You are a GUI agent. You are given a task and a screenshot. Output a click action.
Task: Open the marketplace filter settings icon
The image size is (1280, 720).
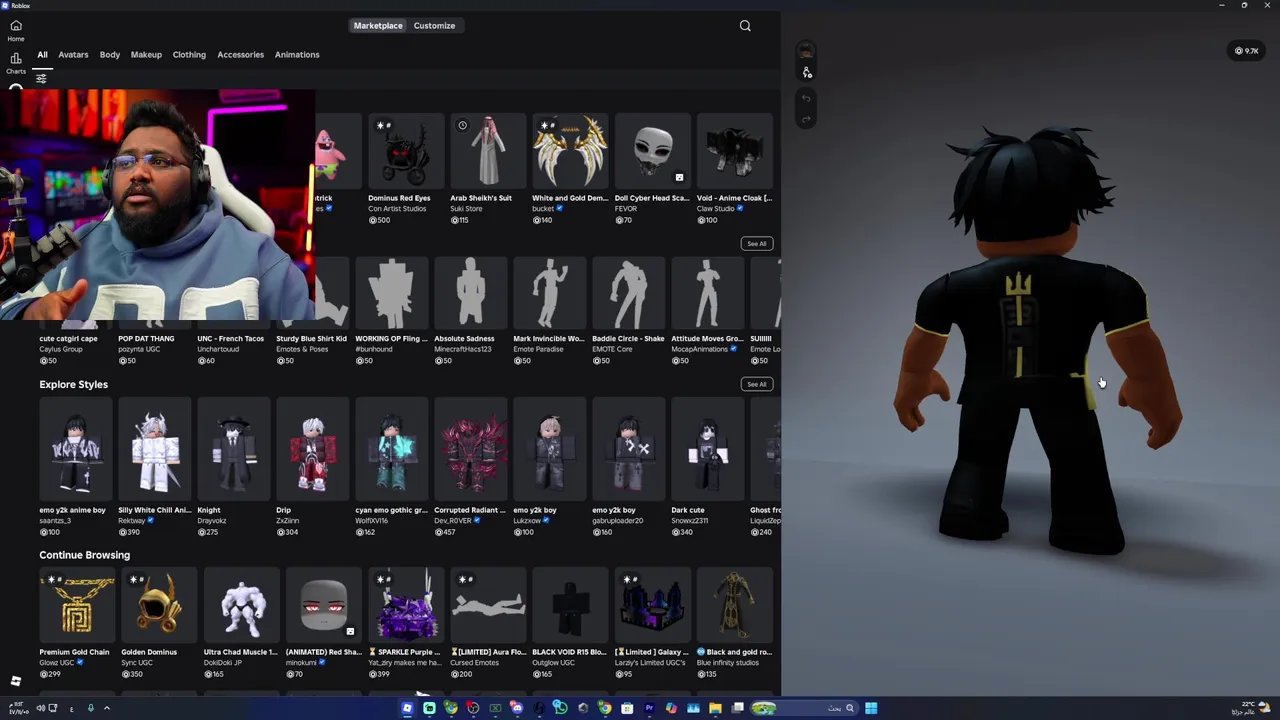pyautogui.click(x=41, y=78)
